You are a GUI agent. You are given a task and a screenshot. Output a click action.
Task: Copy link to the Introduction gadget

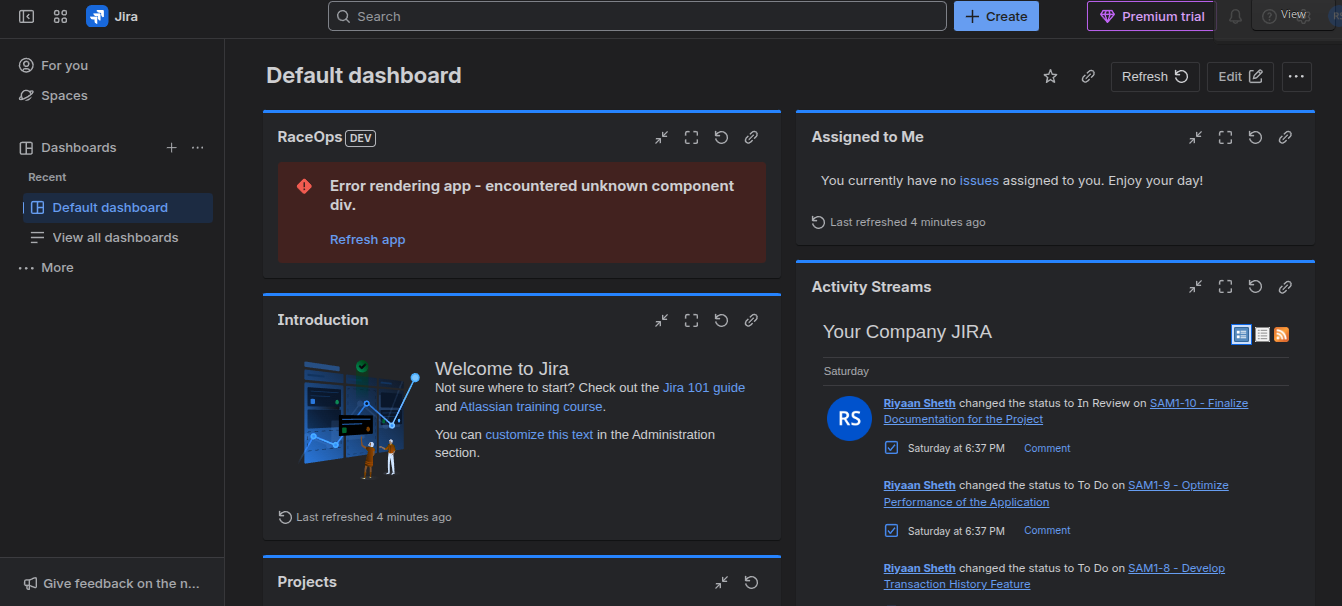[x=751, y=321]
